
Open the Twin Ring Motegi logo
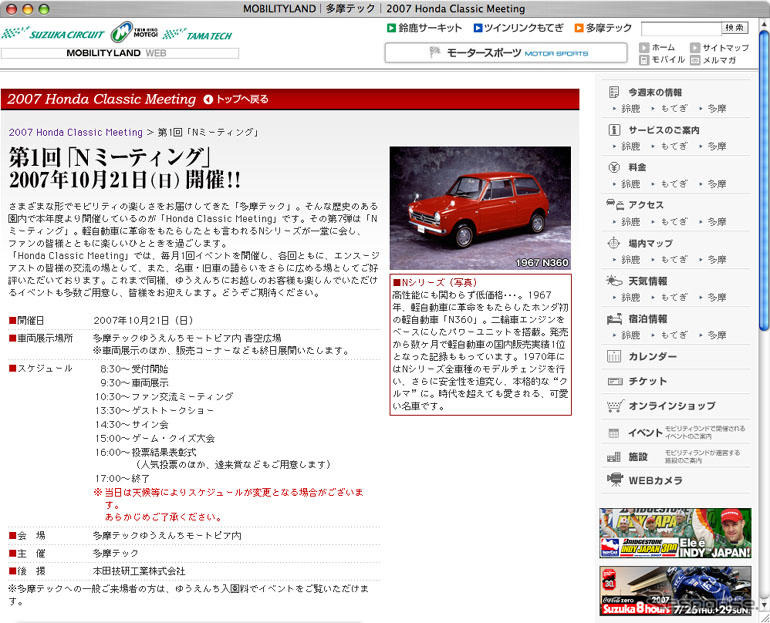(x=134, y=32)
